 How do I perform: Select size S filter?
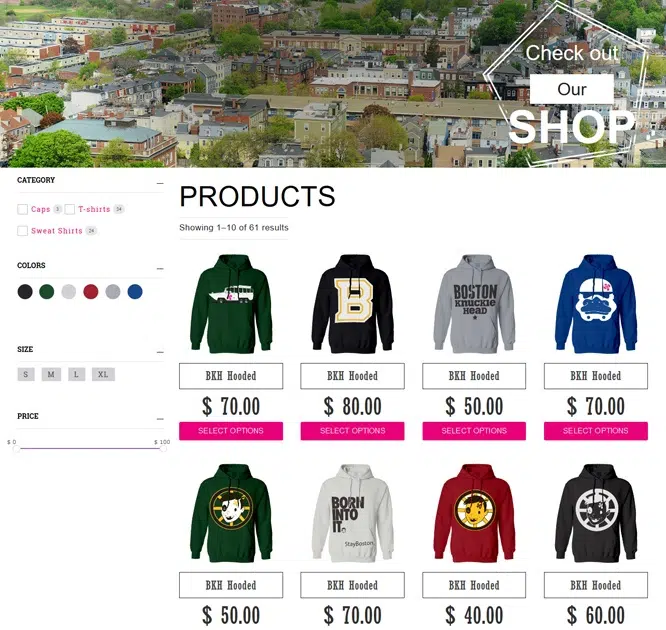pos(26,374)
